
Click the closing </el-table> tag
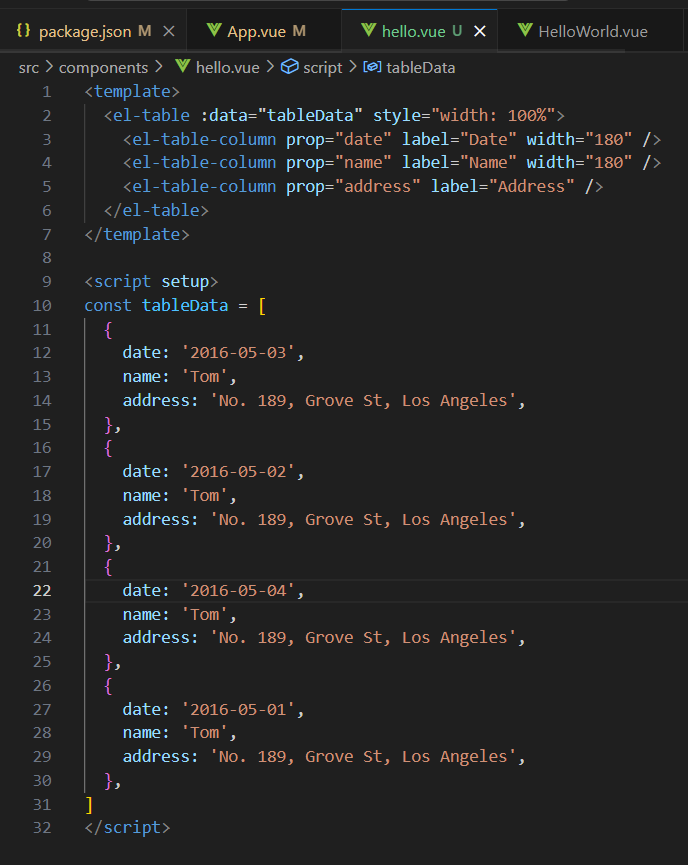[x=156, y=211]
